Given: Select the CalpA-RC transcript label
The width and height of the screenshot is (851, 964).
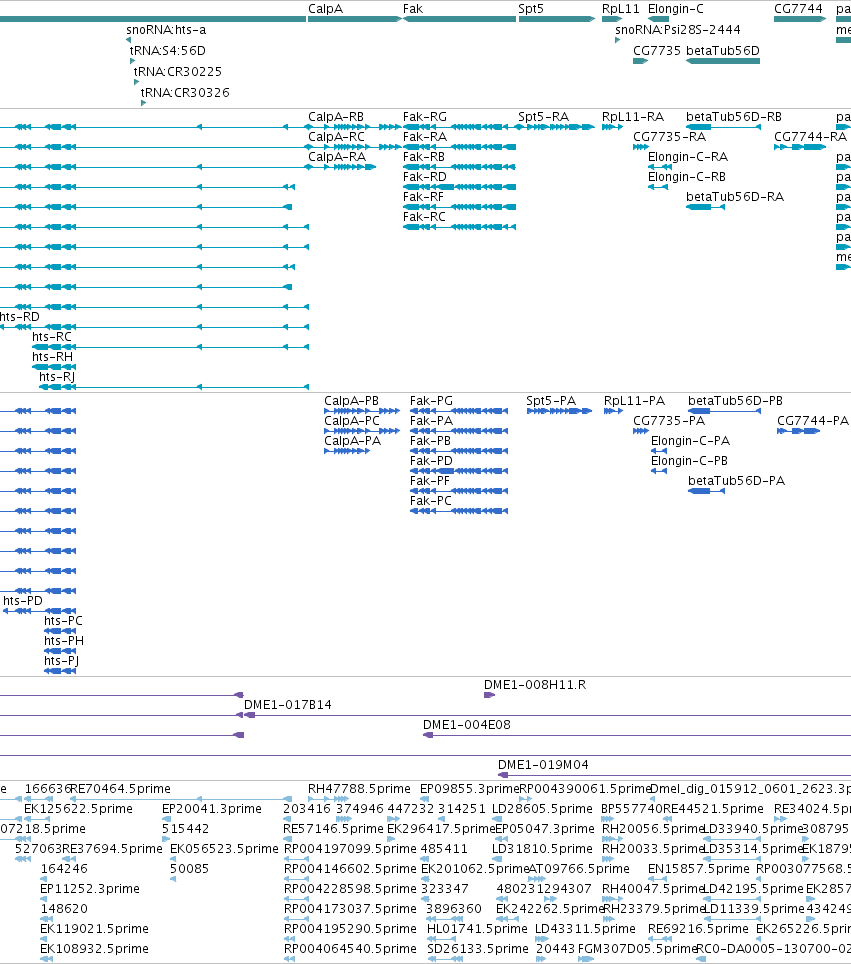Looking at the screenshot, I should coord(336,137).
